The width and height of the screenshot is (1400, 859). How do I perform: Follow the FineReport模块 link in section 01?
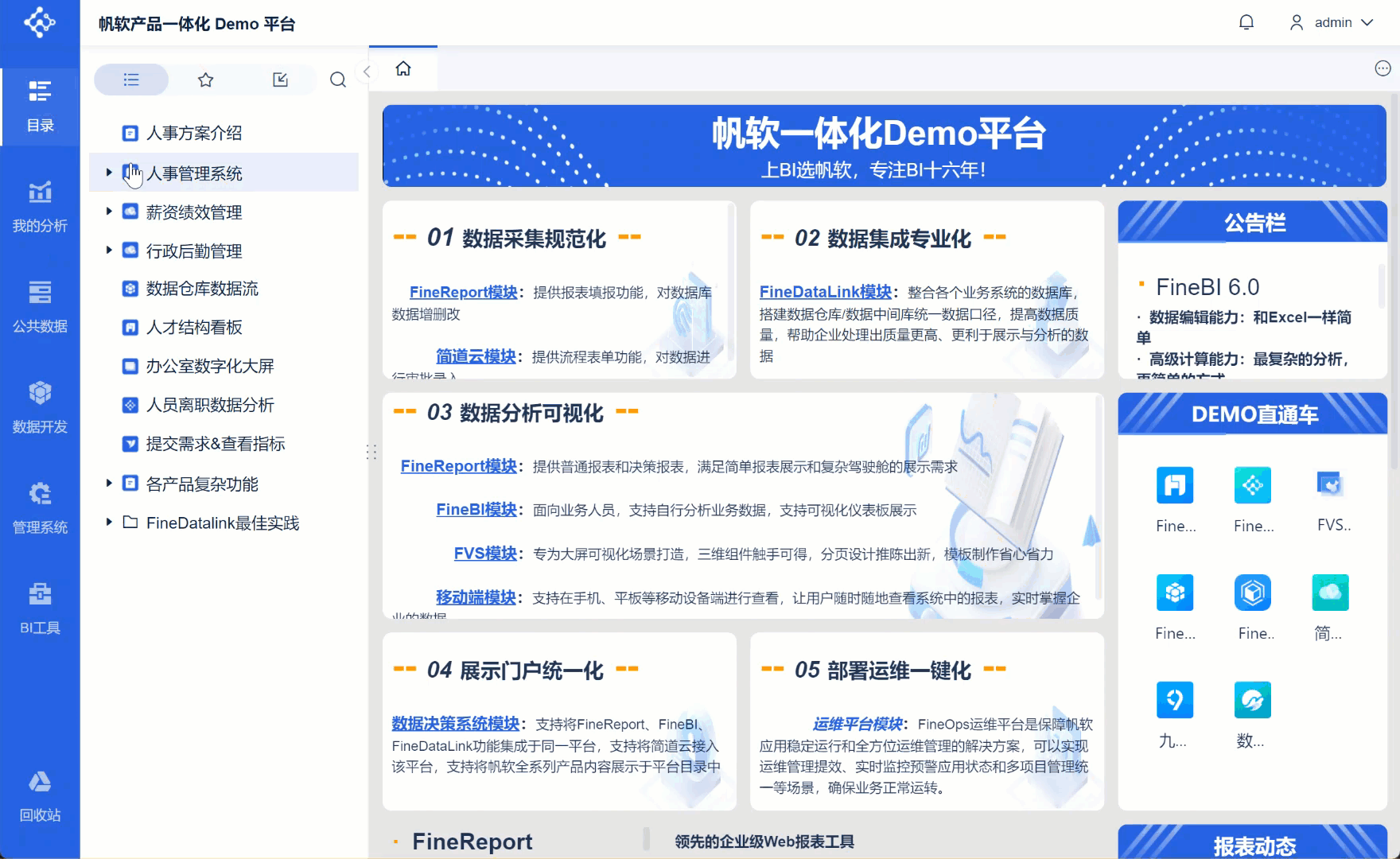(463, 292)
